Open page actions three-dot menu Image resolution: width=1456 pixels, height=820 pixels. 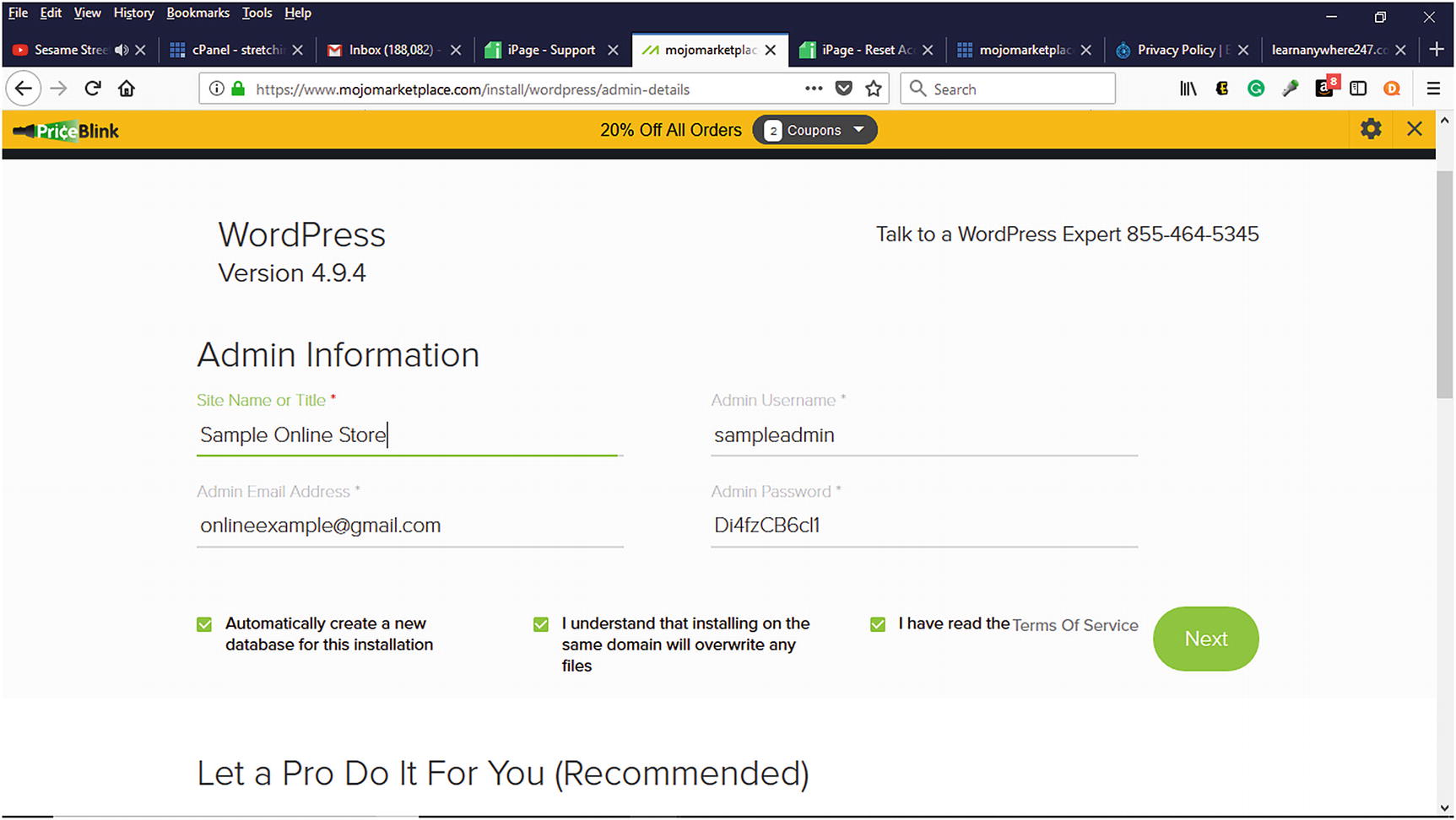[814, 88]
